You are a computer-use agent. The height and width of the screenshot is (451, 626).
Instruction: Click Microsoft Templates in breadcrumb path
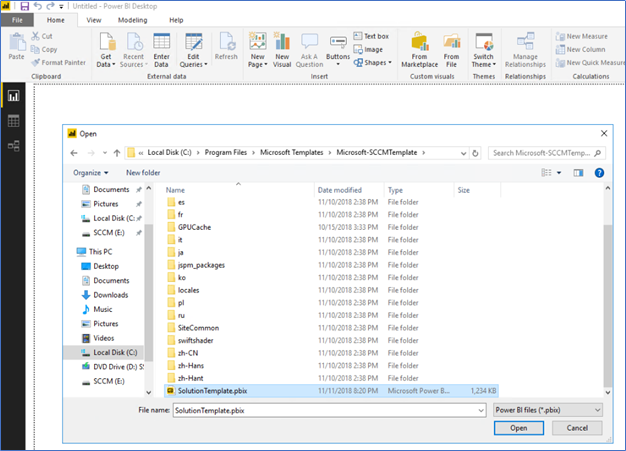coord(291,152)
